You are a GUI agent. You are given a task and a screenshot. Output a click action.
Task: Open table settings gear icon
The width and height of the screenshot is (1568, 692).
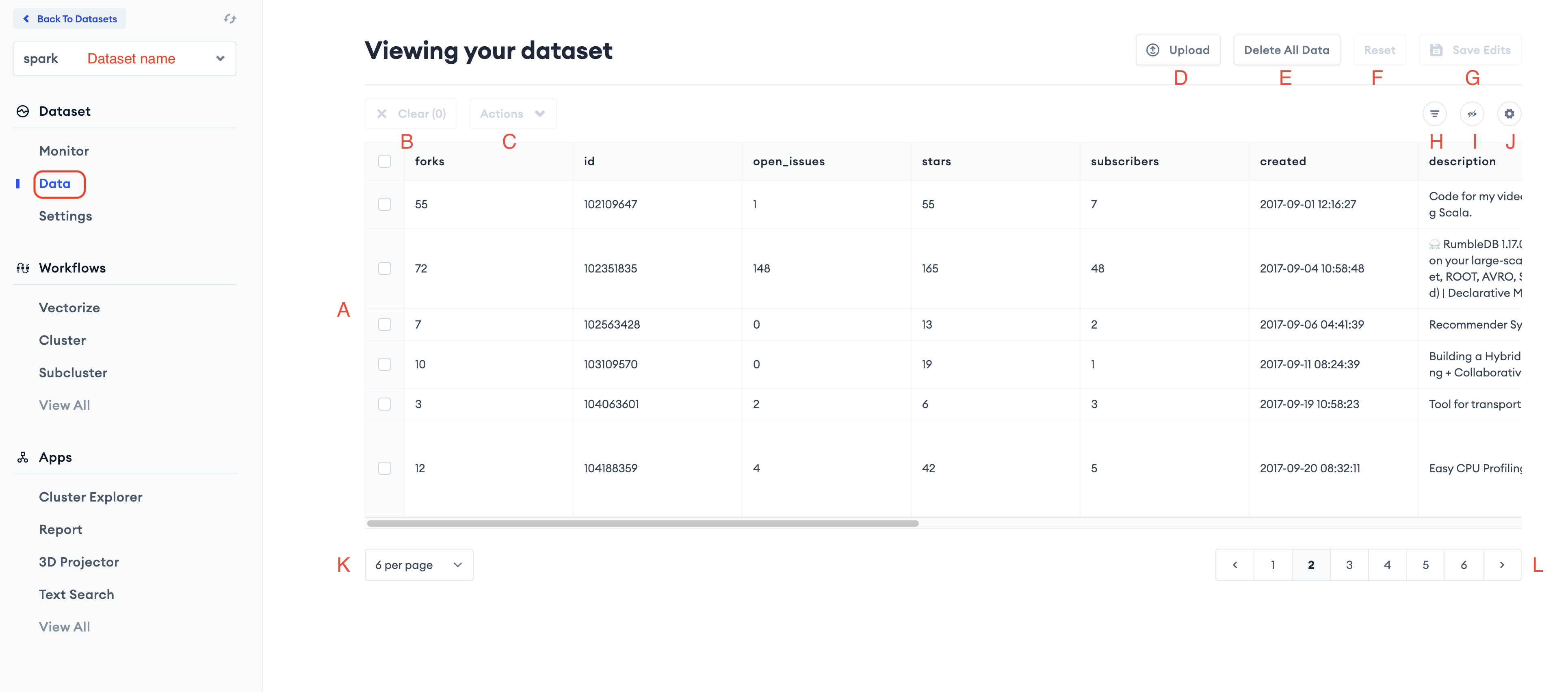point(1509,114)
